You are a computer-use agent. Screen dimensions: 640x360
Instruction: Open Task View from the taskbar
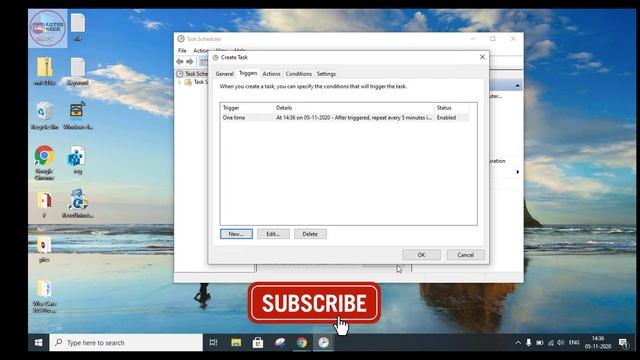click(213, 342)
